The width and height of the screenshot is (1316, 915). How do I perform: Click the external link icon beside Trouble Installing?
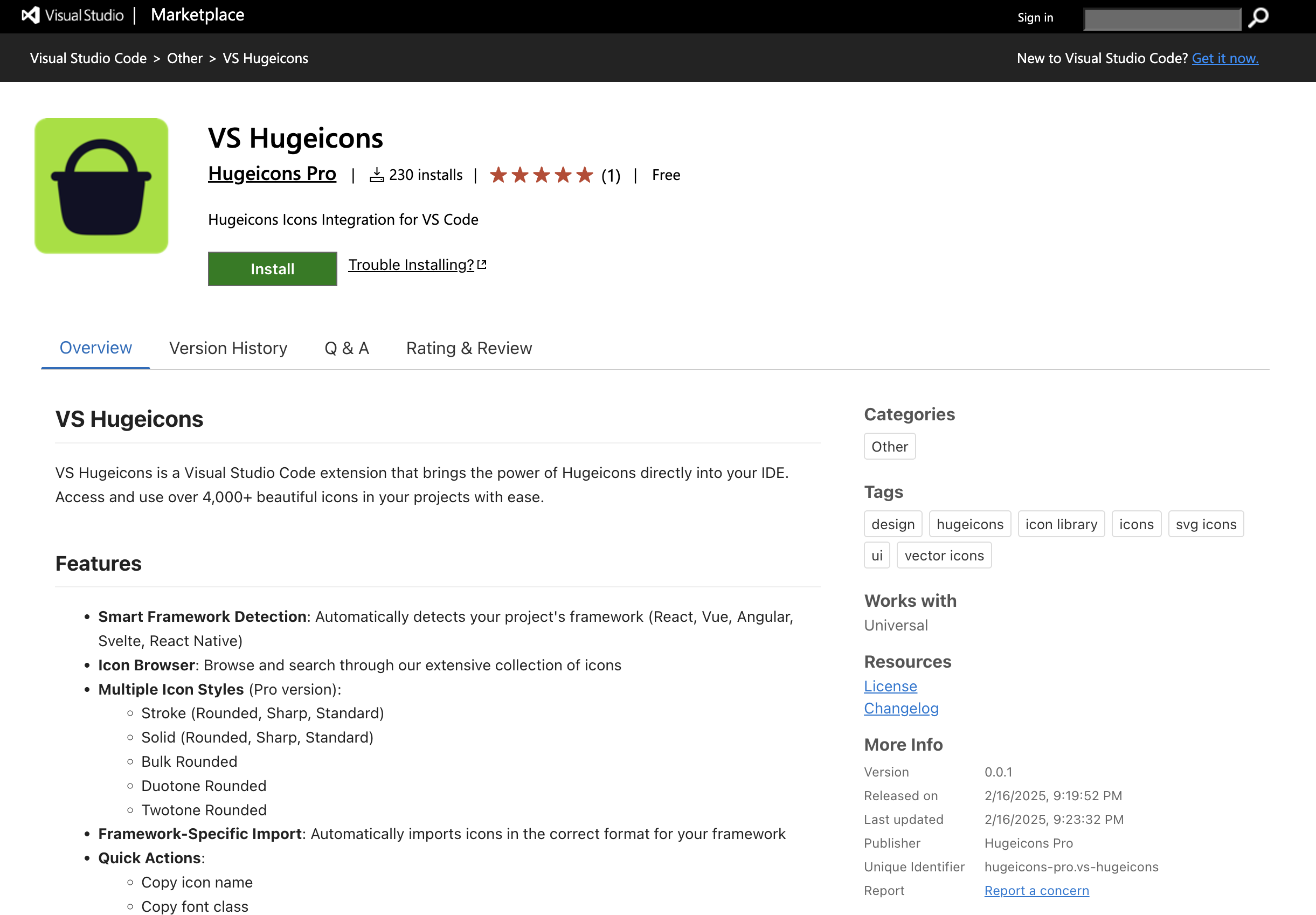(x=482, y=265)
